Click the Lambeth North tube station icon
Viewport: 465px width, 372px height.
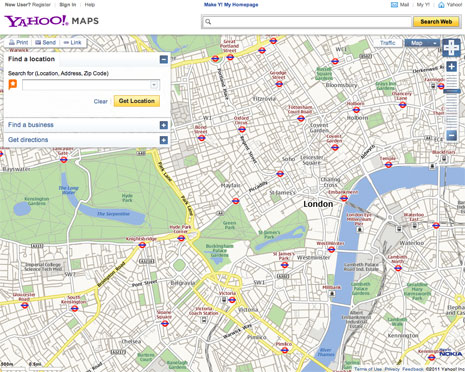(398, 268)
